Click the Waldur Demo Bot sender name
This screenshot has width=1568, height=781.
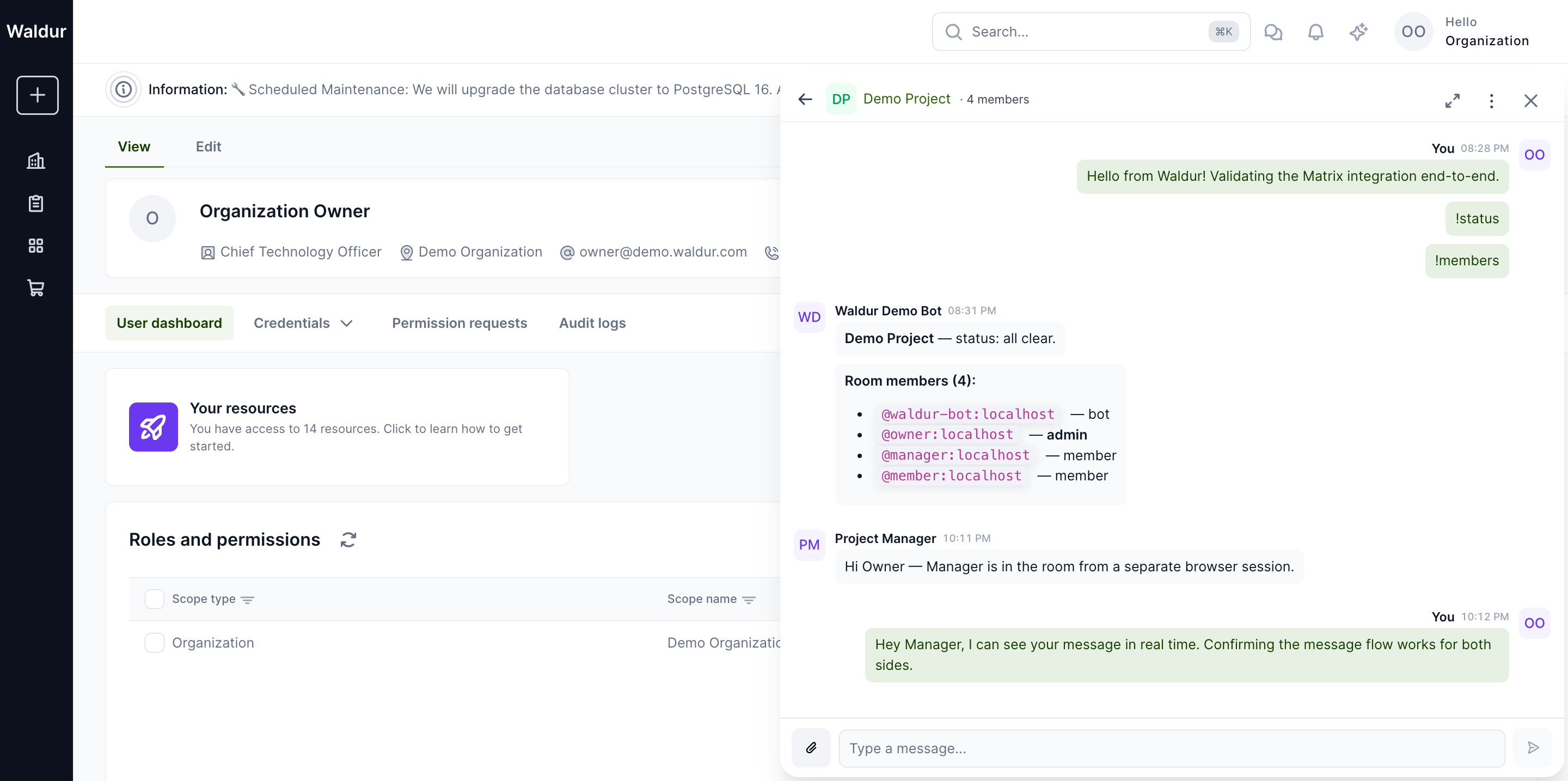887,310
